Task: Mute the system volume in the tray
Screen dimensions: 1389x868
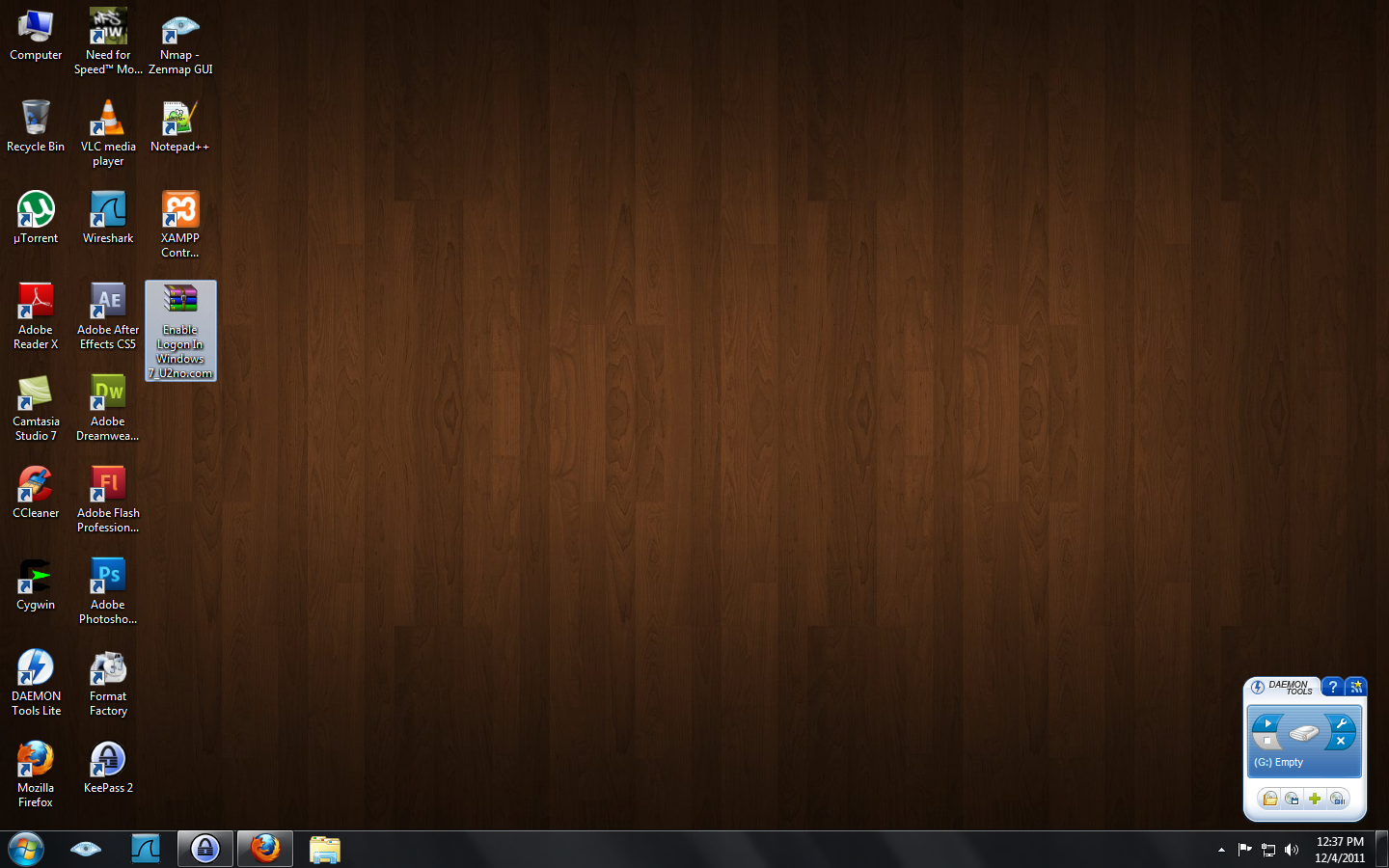Action: click(1292, 850)
